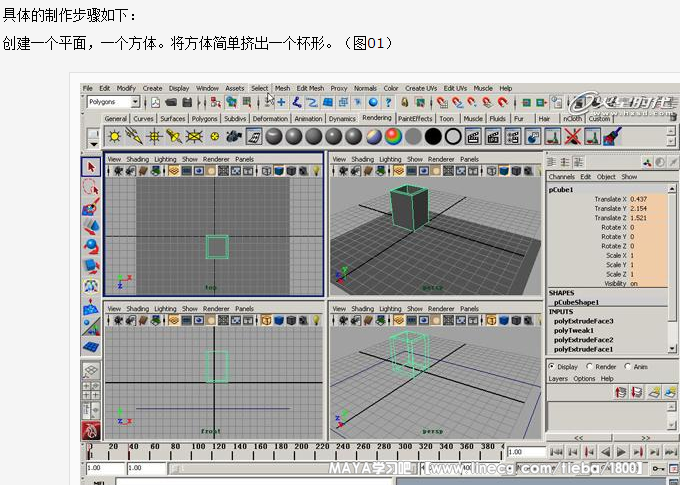The height and width of the screenshot is (485, 680).
Task: Open Options menu in layer editor
Action: 584,378
